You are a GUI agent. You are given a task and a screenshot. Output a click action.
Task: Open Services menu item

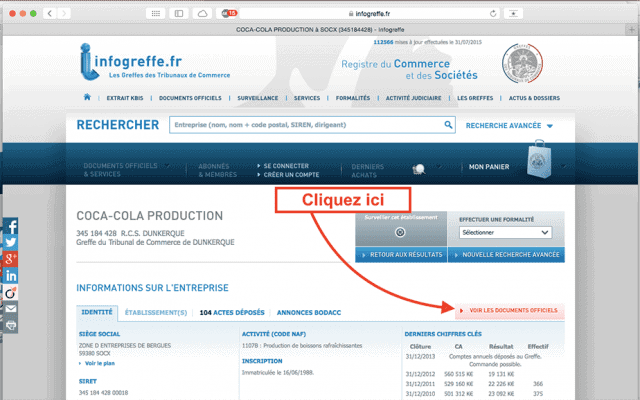307,98
